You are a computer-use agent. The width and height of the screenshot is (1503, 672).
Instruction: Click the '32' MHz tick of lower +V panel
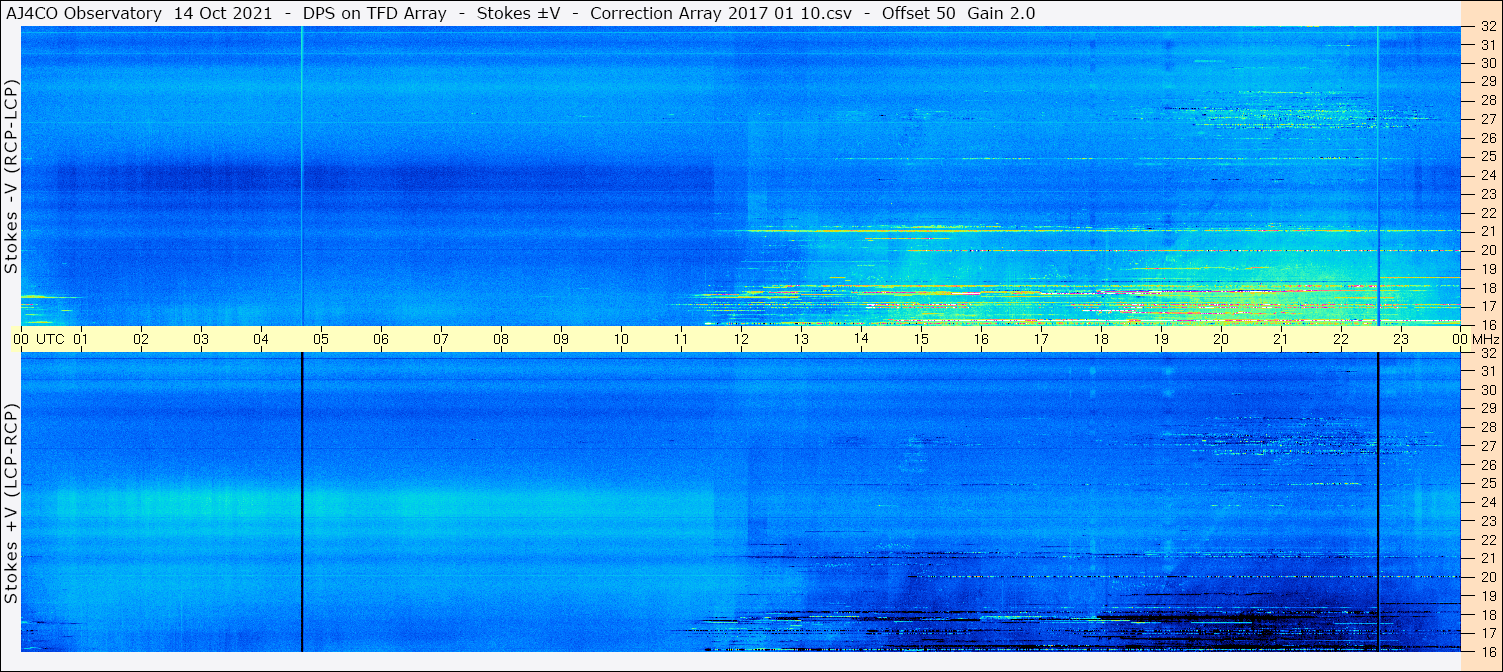click(x=1487, y=353)
